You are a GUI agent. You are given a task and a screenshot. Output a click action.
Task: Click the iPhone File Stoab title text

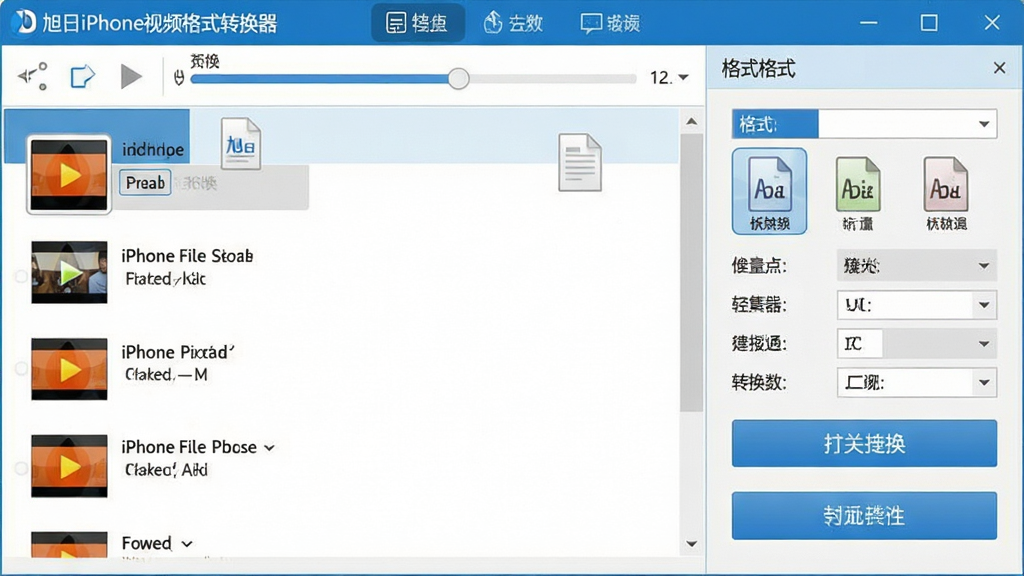[187, 255]
